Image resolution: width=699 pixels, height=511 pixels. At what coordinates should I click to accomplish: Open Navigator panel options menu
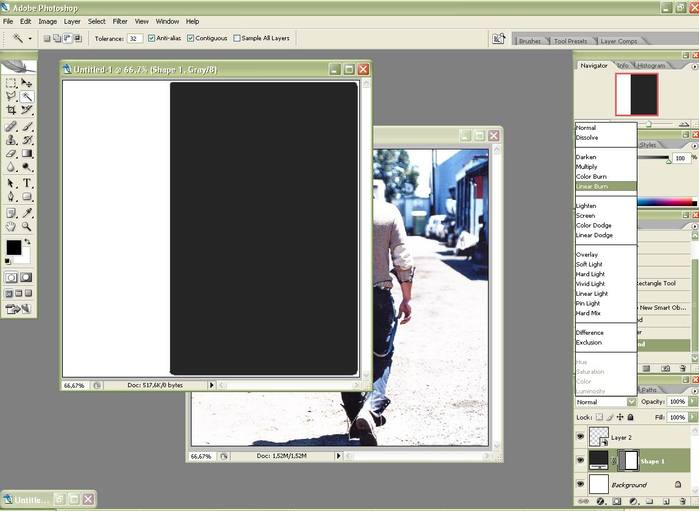click(695, 66)
